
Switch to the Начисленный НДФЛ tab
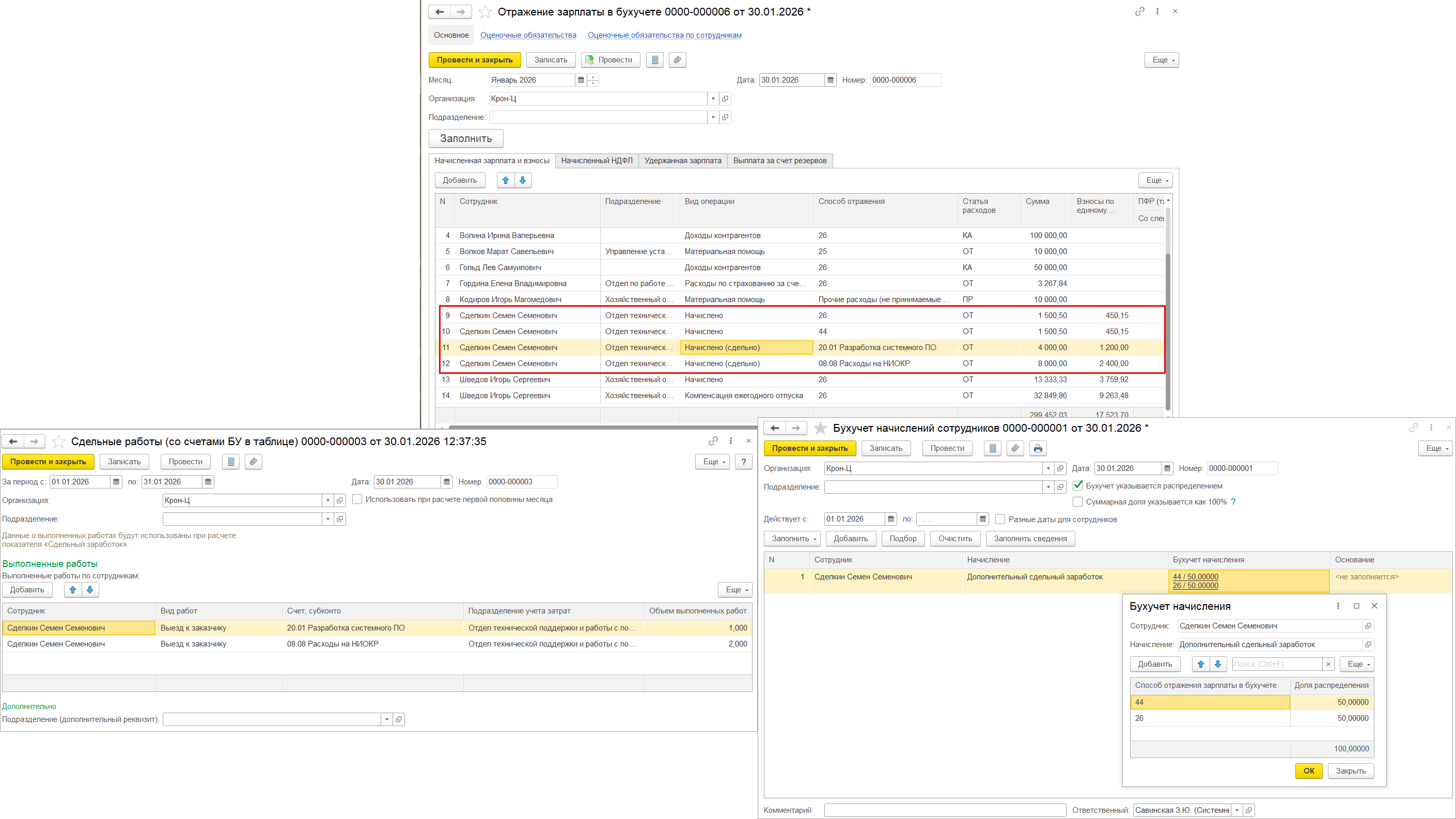coord(597,161)
